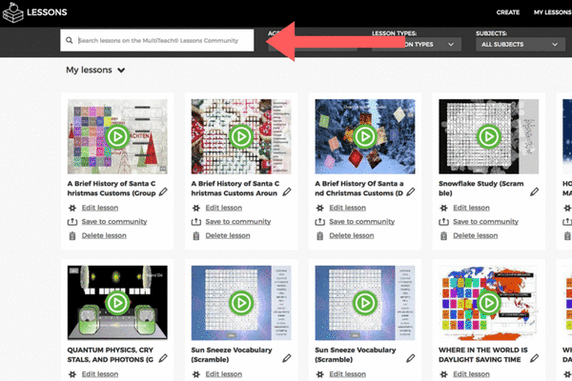Screen dimensions: 572x381
Task: Click Delete lesson under Snowflake Study
Action: 476,236
